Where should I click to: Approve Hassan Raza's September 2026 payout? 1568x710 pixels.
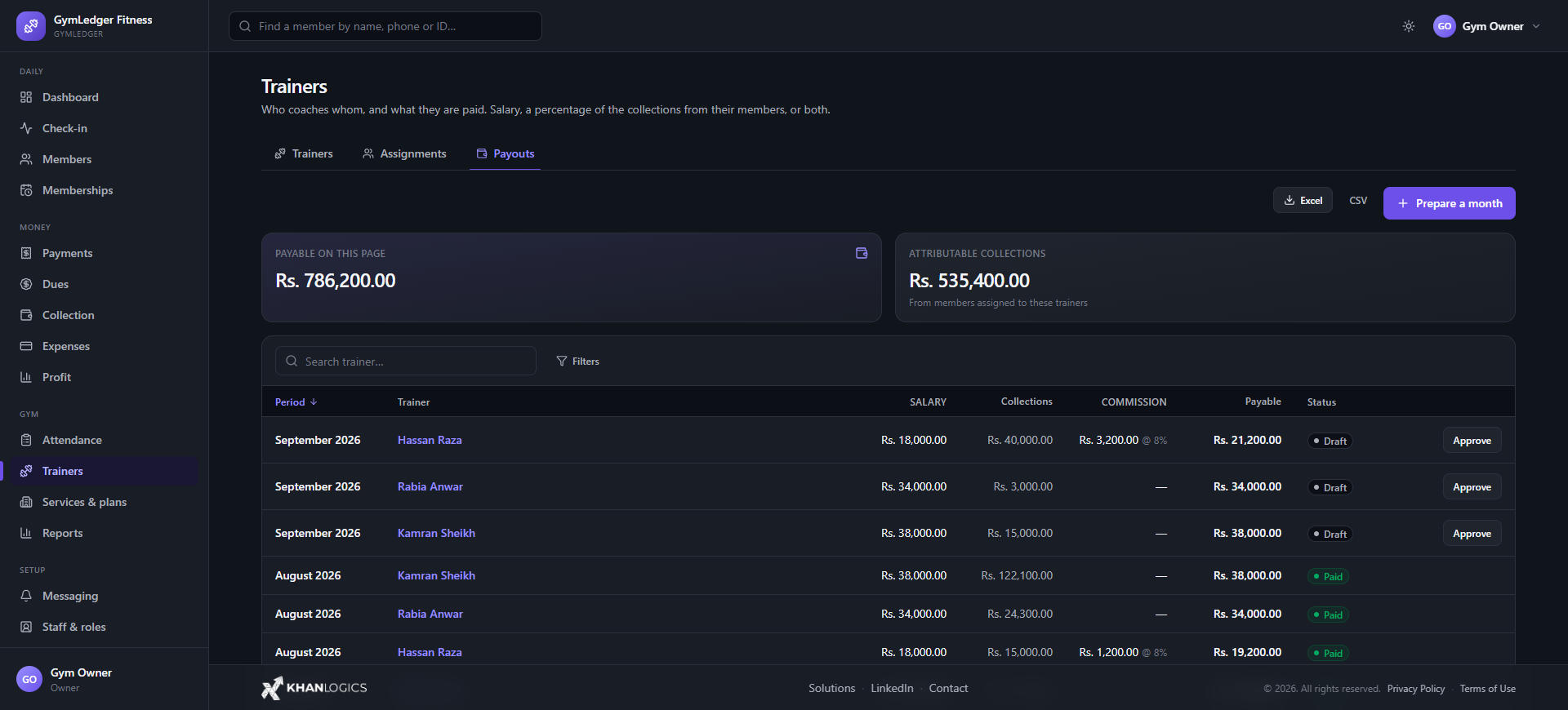point(1472,441)
